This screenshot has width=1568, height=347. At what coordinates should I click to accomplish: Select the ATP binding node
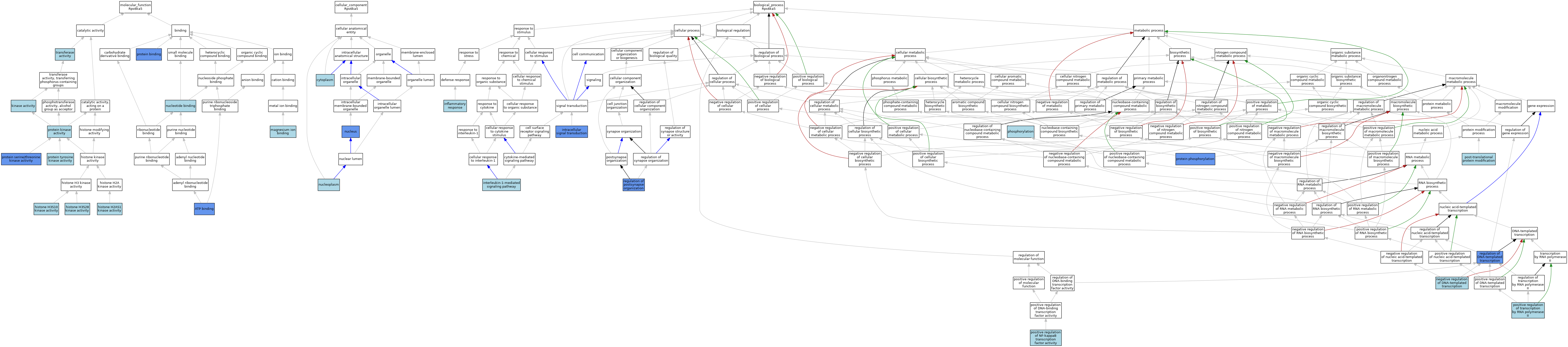(x=204, y=209)
